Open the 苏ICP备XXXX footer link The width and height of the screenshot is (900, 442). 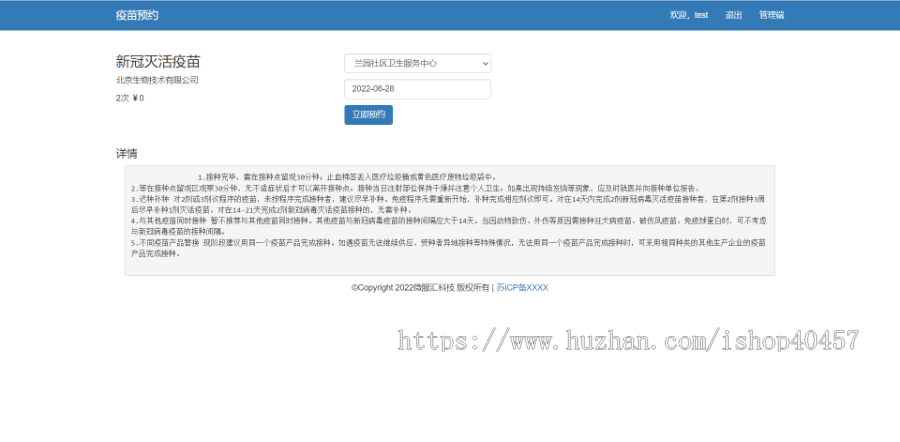click(522, 288)
